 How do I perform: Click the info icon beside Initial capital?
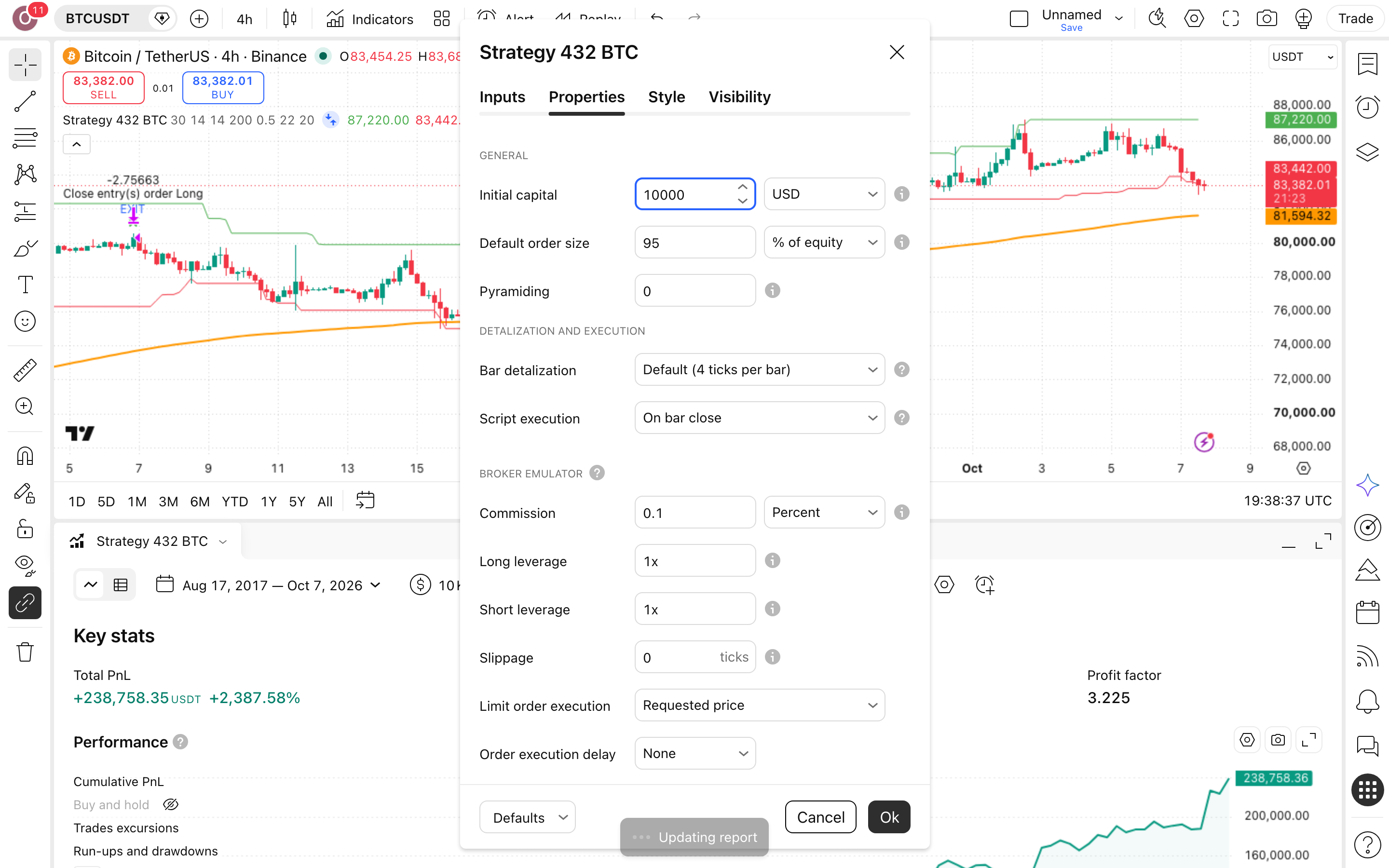pos(902,195)
